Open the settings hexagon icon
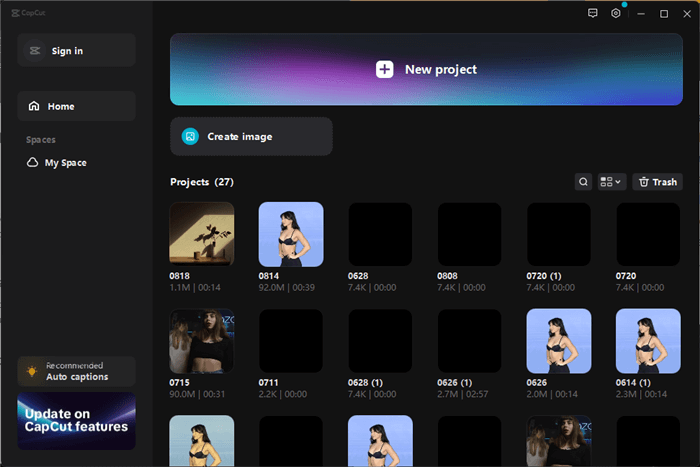 616,14
